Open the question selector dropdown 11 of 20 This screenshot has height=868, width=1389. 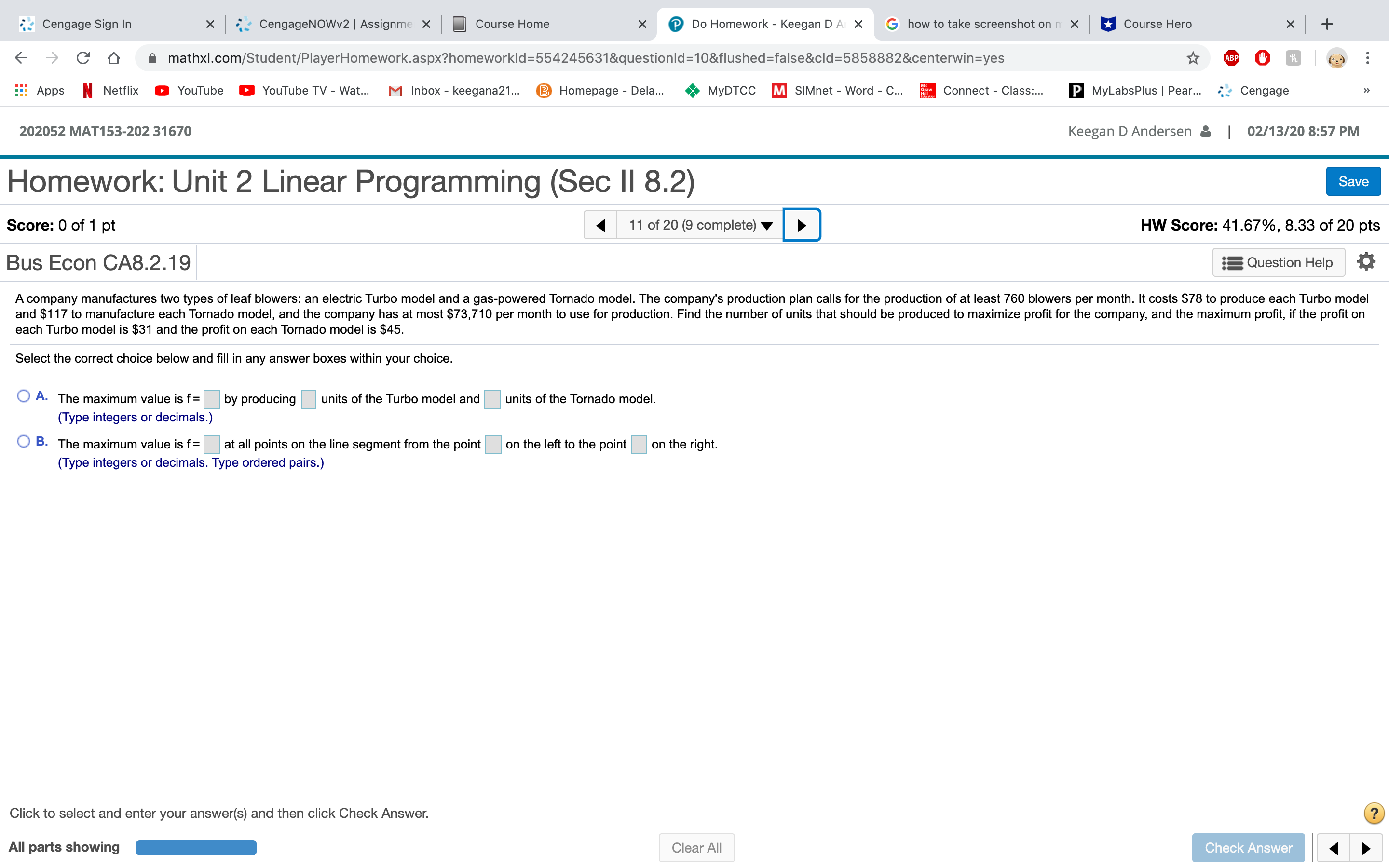[700, 225]
